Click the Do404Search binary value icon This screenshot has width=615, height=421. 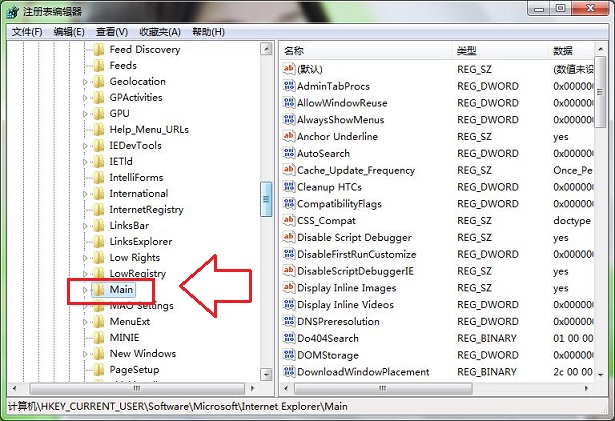289,338
